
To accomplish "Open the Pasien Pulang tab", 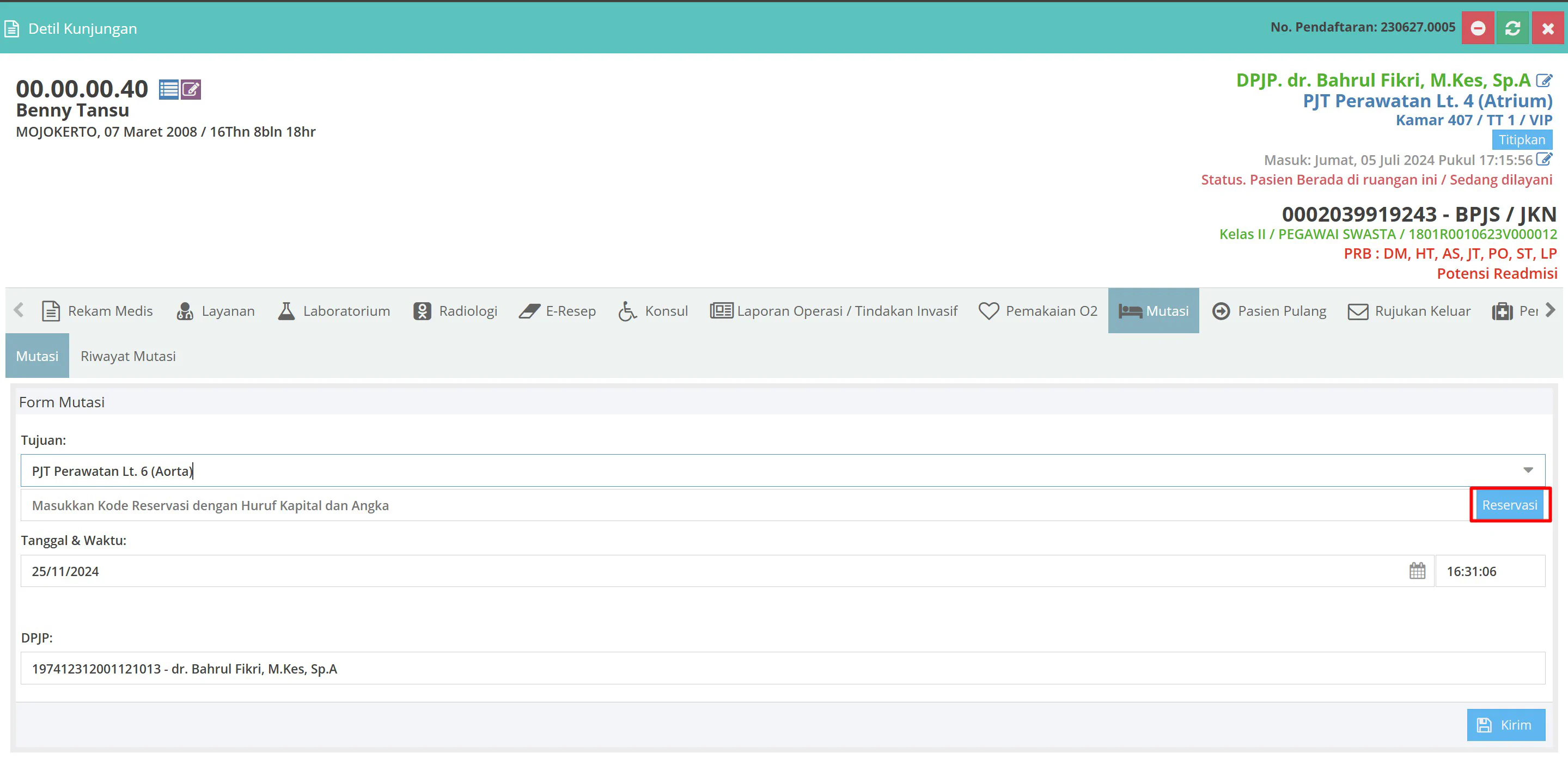I will point(1269,310).
